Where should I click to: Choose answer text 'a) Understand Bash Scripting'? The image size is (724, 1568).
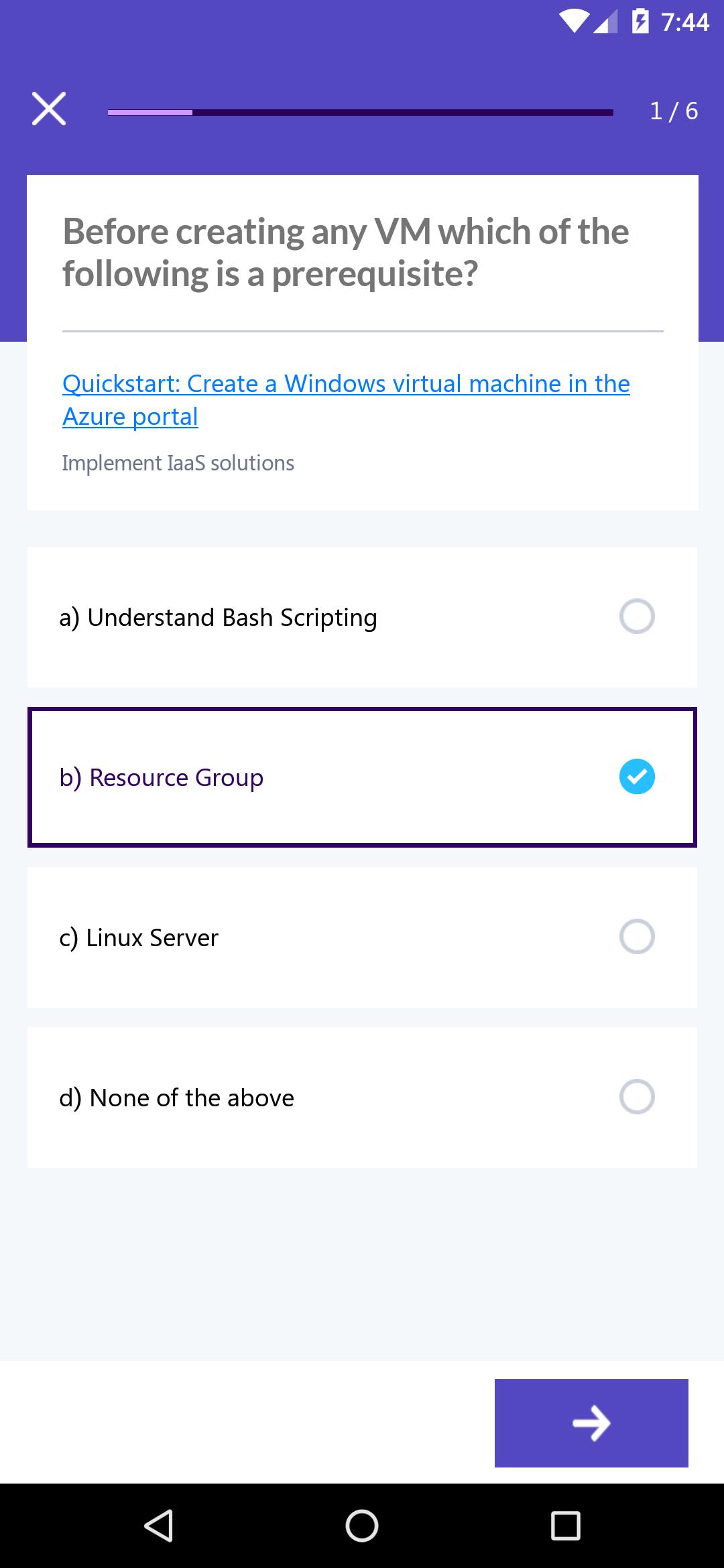pyautogui.click(x=218, y=618)
